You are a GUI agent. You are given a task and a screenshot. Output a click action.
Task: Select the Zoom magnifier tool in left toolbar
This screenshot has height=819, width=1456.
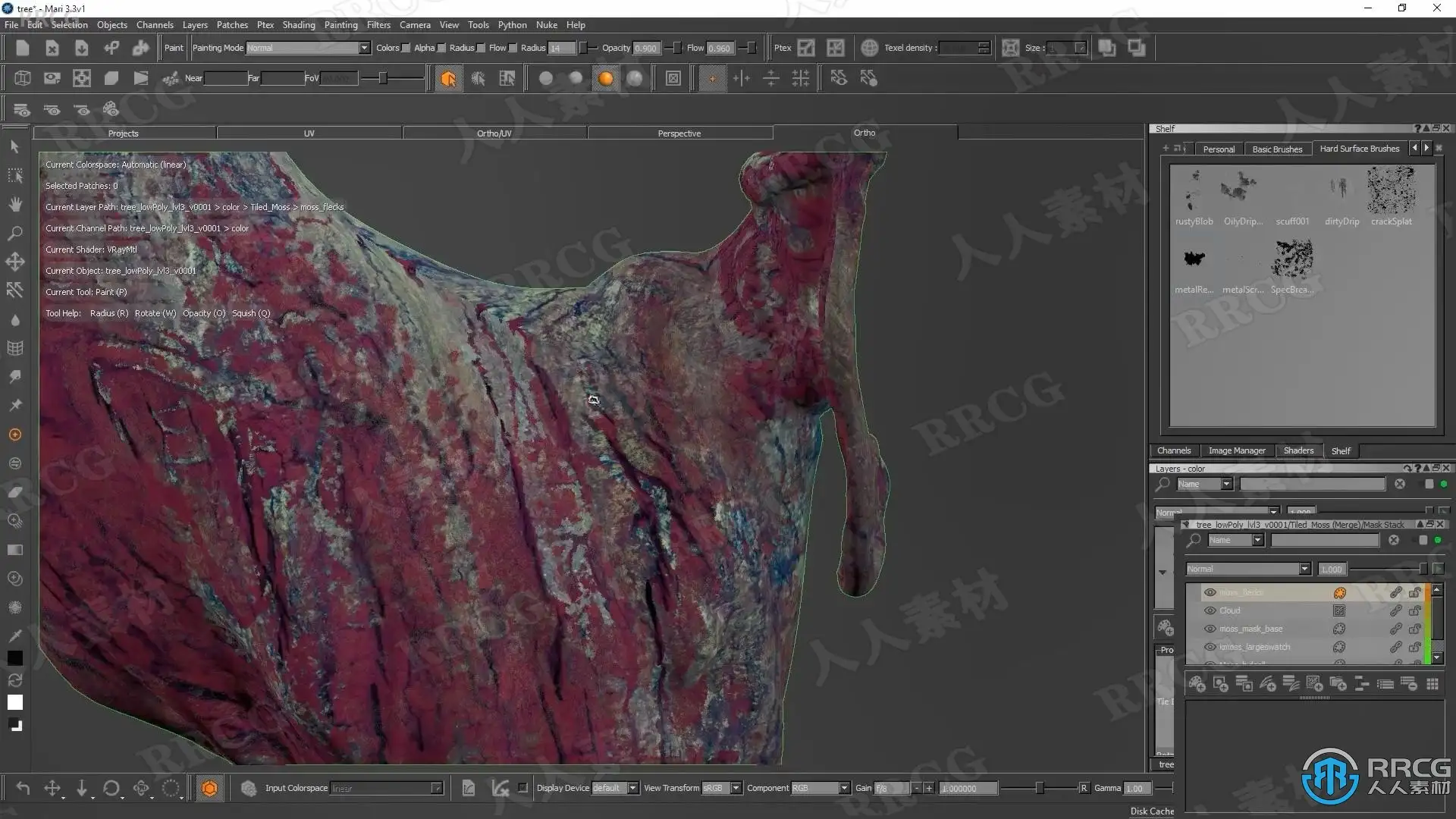[x=14, y=233]
